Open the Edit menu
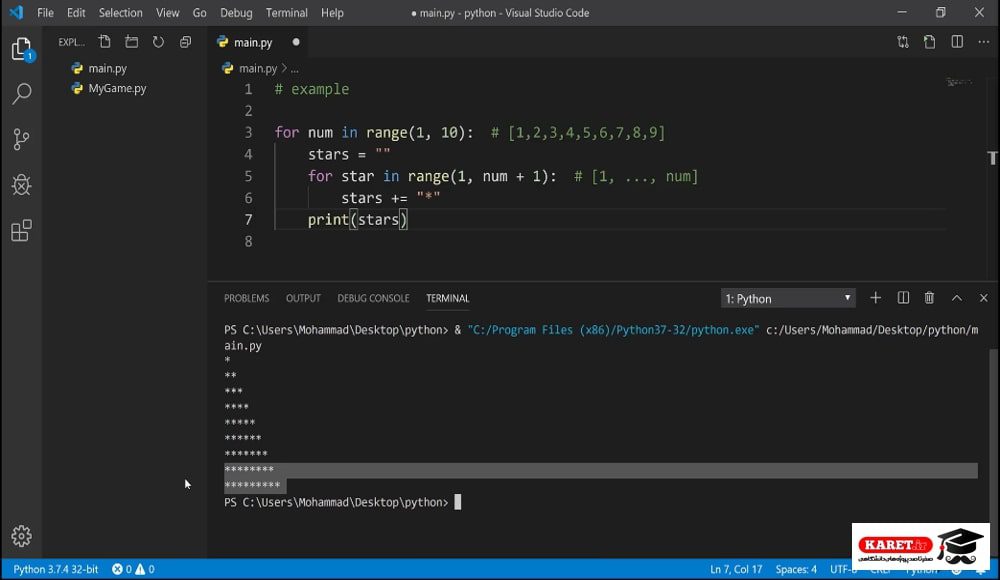 click(x=76, y=13)
